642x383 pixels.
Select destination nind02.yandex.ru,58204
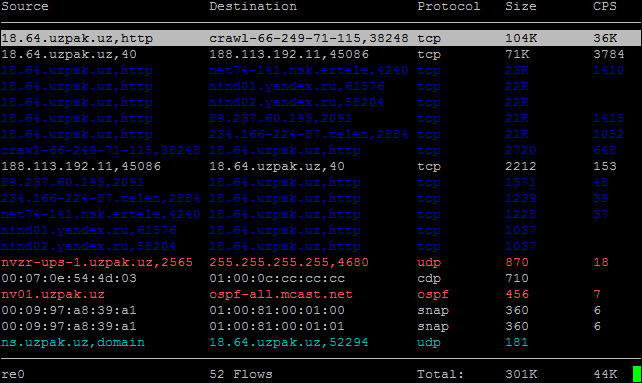[297, 102]
